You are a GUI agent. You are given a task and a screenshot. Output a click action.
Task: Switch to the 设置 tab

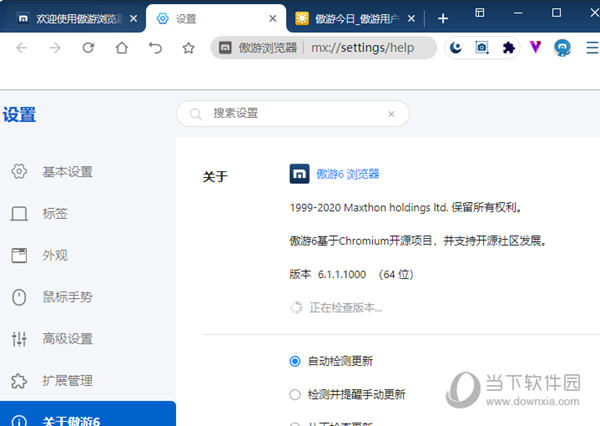tap(216, 18)
